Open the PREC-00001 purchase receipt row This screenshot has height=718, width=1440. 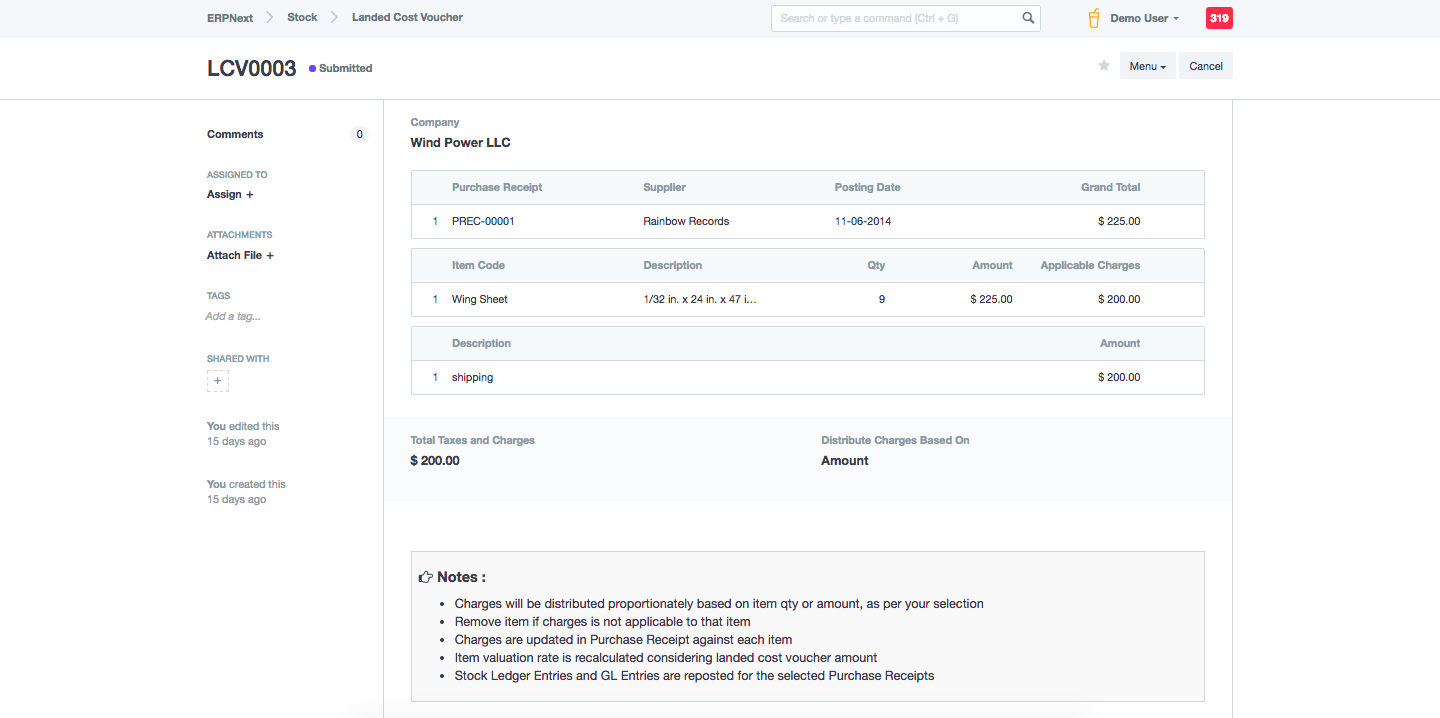click(483, 221)
